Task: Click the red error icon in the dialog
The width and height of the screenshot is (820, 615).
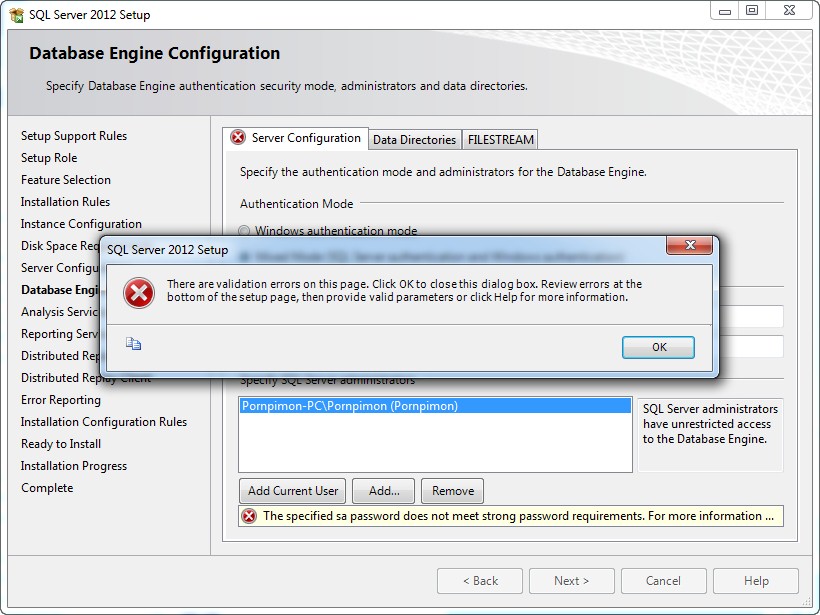Action: (138, 292)
